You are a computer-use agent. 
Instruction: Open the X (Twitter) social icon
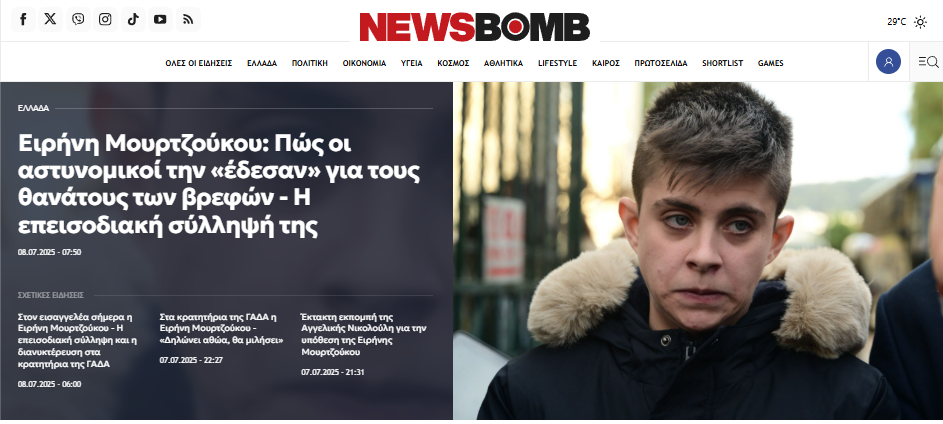pyautogui.click(x=51, y=19)
